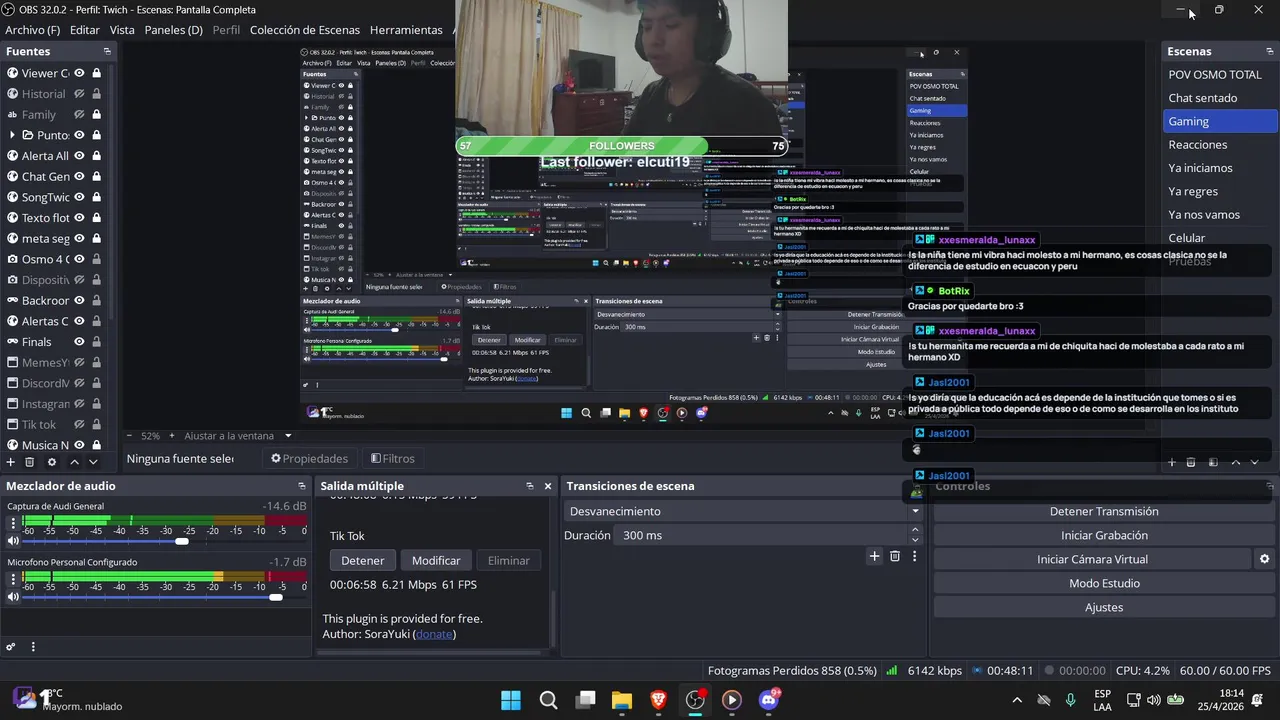
Task: Enable Modo Estudio
Action: pyautogui.click(x=1104, y=583)
